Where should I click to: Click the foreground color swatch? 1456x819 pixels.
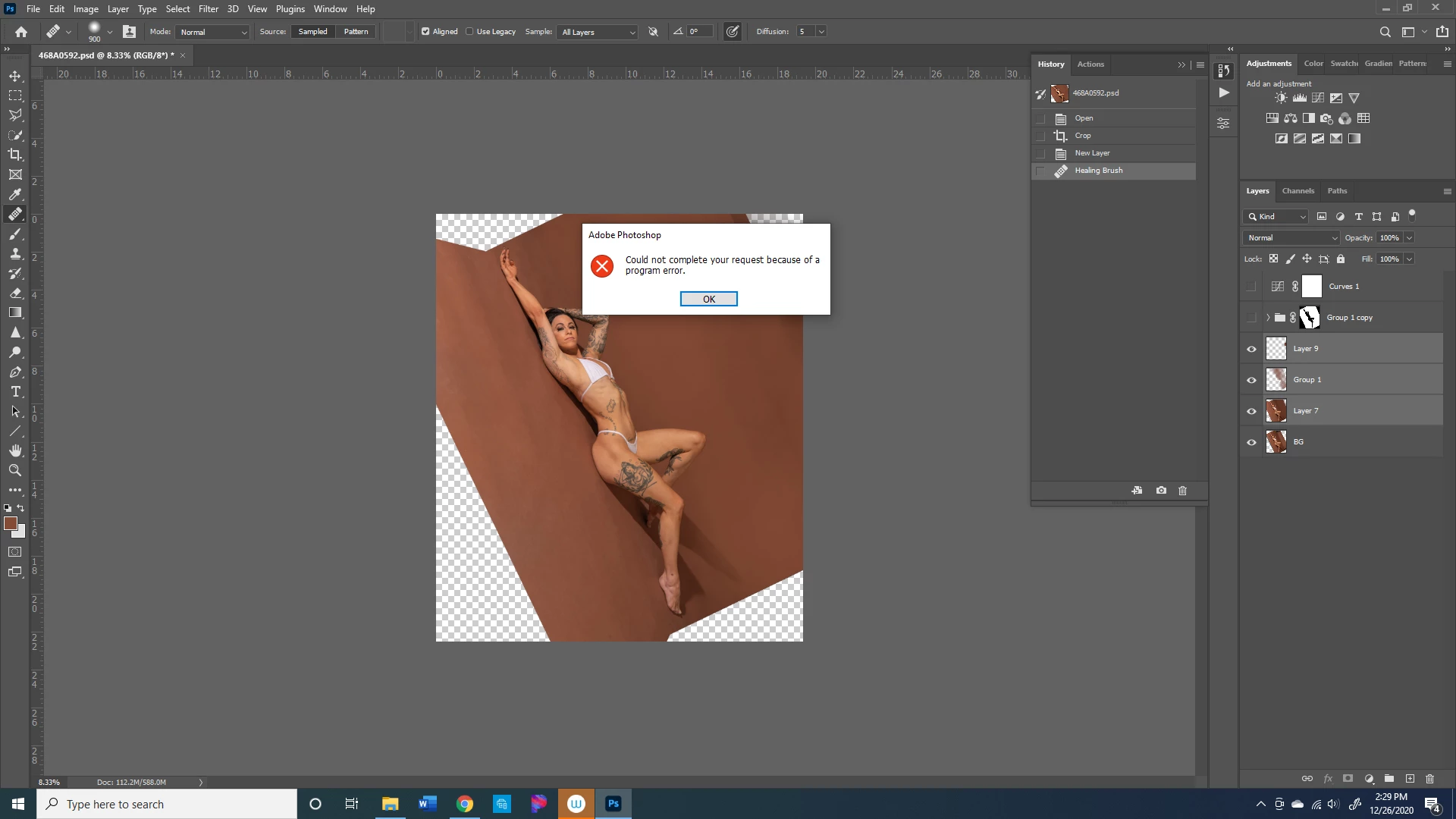coord(11,523)
